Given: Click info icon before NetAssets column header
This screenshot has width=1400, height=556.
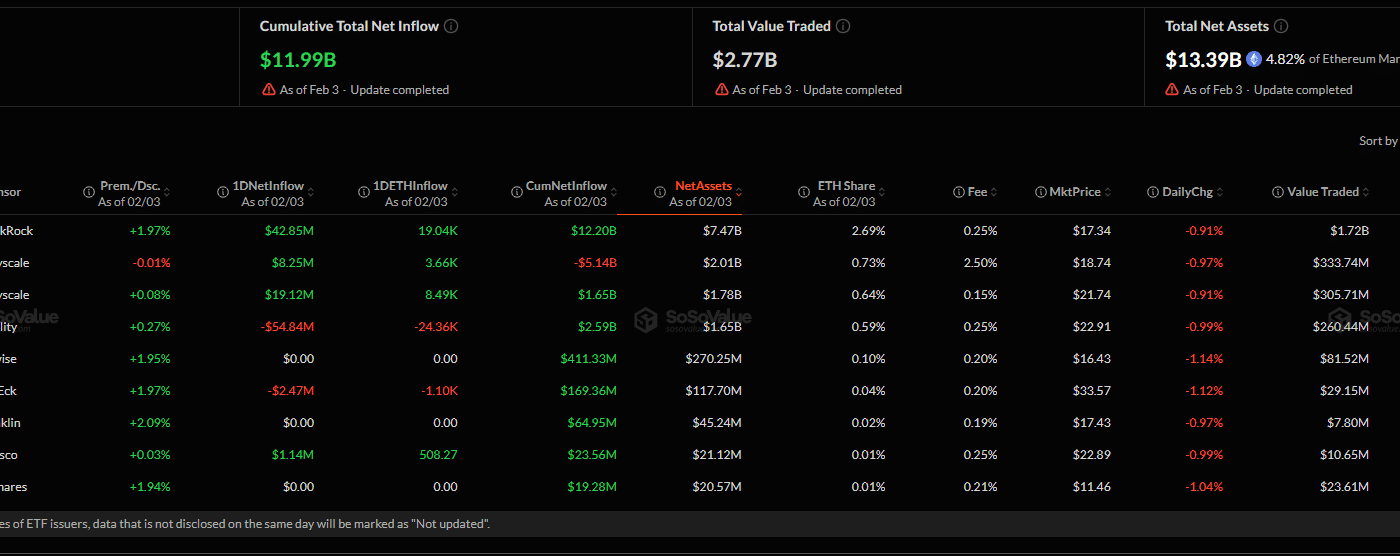Looking at the screenshot, I should coord(660,192).
